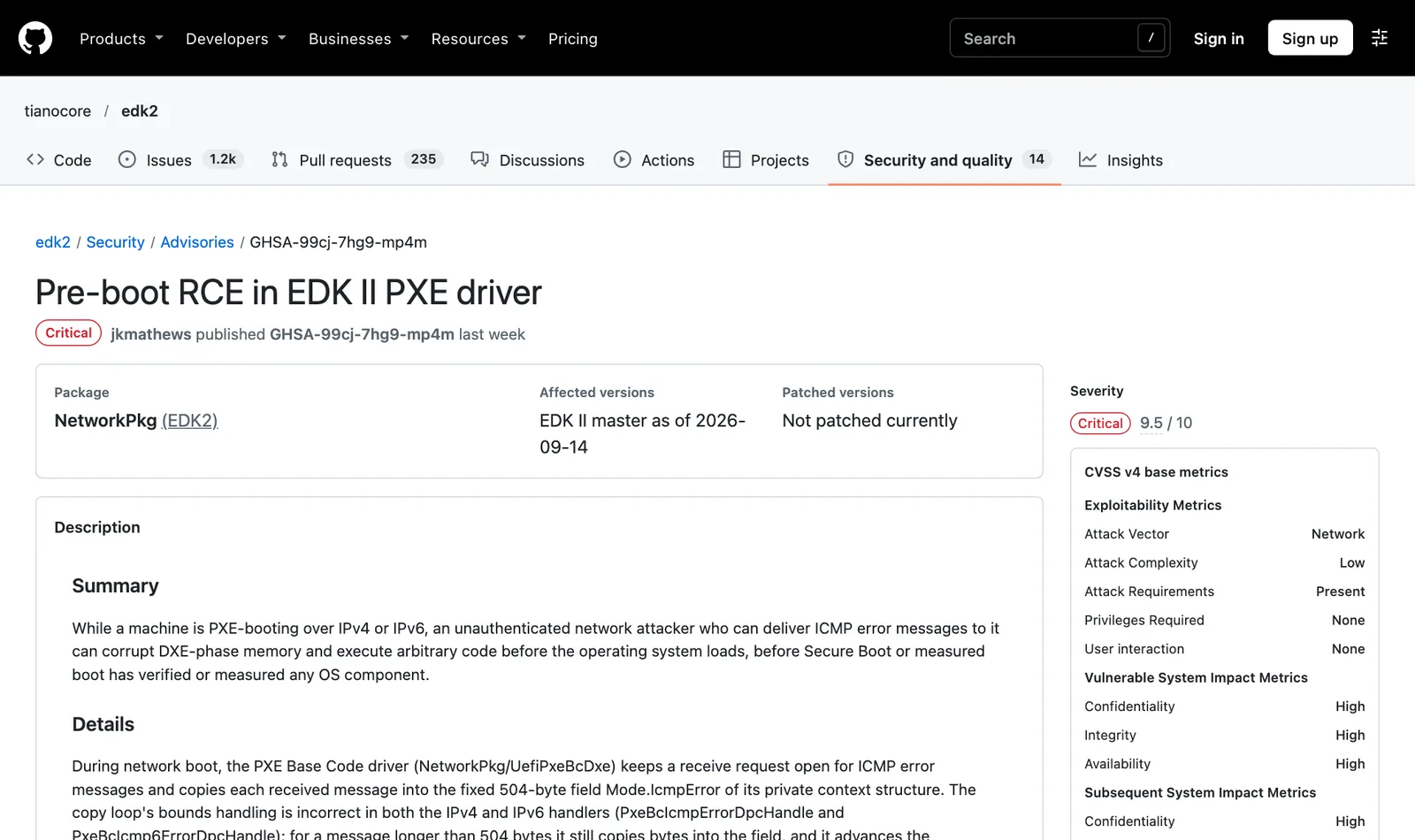Click the Sign up button
This screenshot has width=1415, height=840.
[x=1310, y=38]
